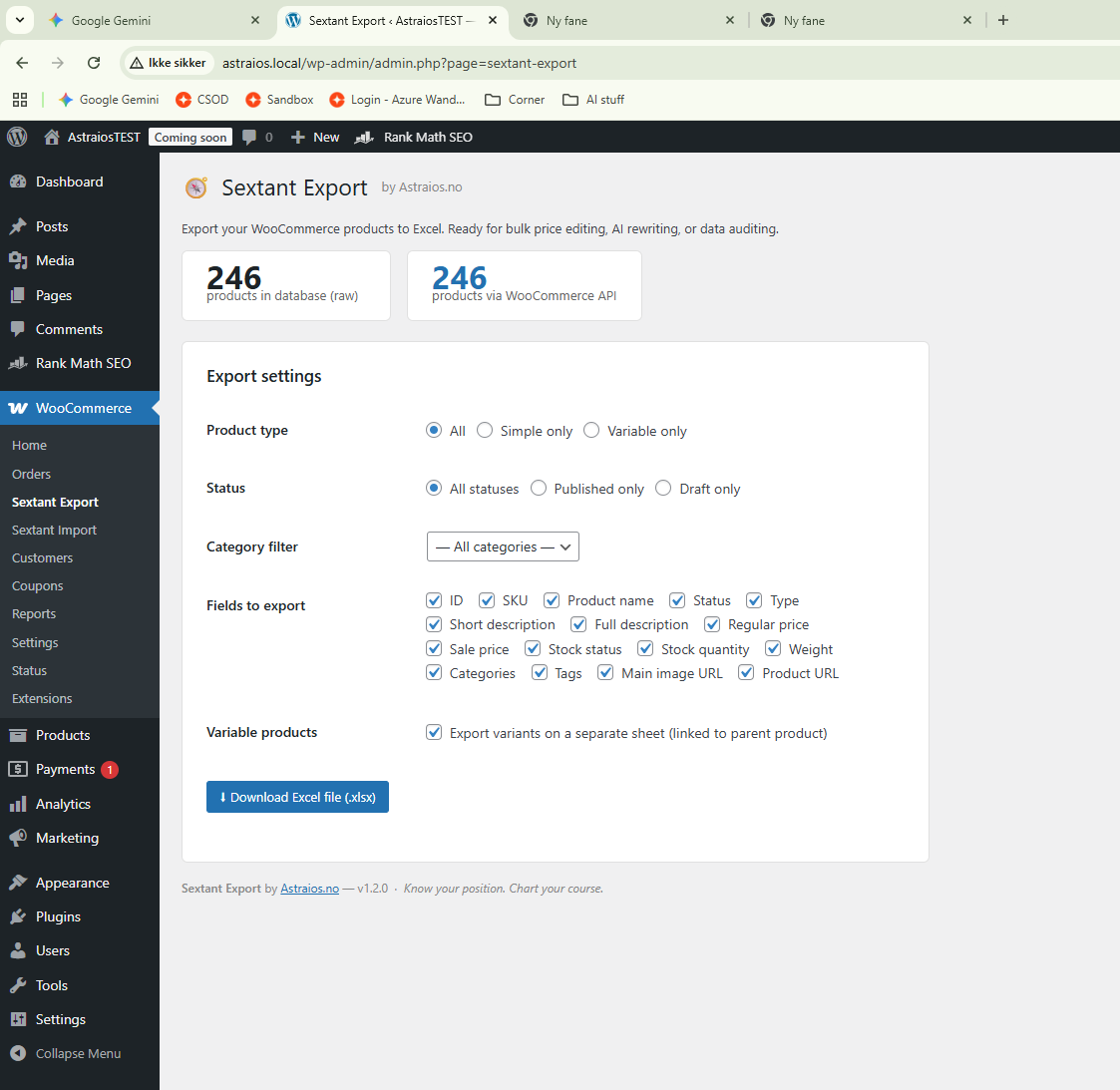1120x1090 pixels.
Task: Switch to the first Ny fane tab
Action: [x=628, y=21]
